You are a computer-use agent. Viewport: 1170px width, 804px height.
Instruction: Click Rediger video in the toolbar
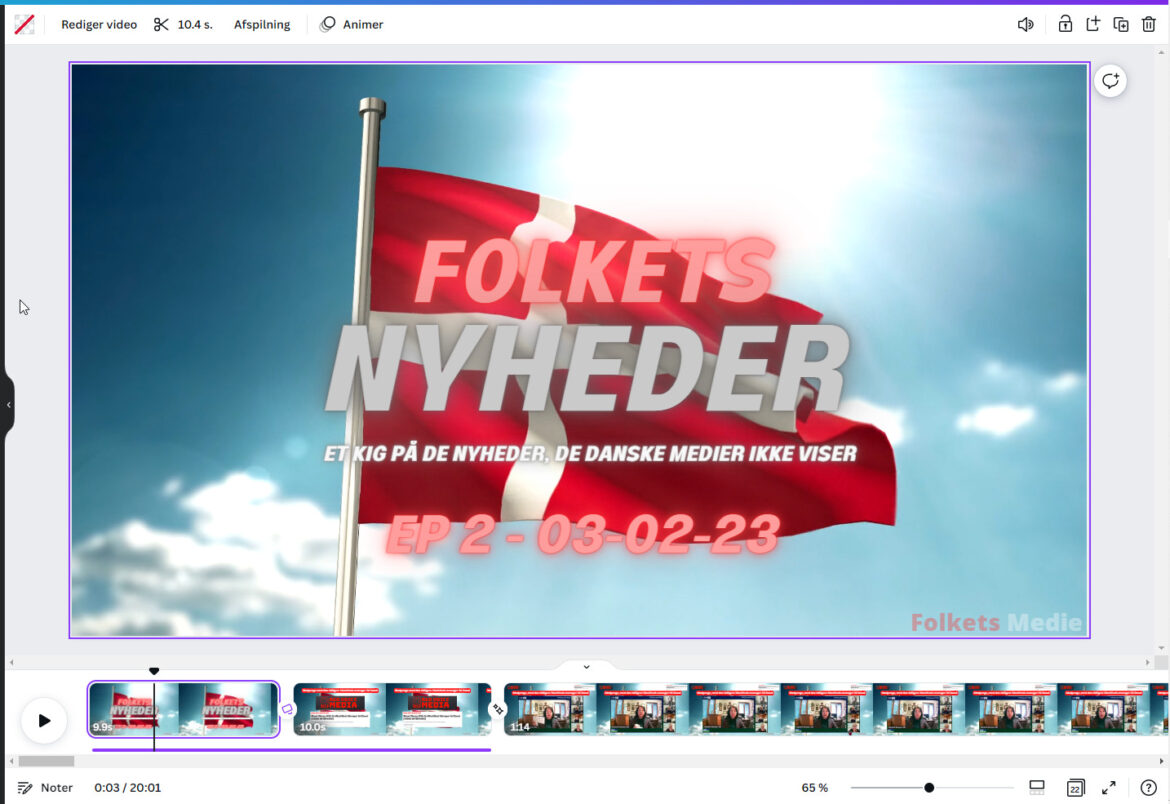pyautogui.click(x=99, y=25)
